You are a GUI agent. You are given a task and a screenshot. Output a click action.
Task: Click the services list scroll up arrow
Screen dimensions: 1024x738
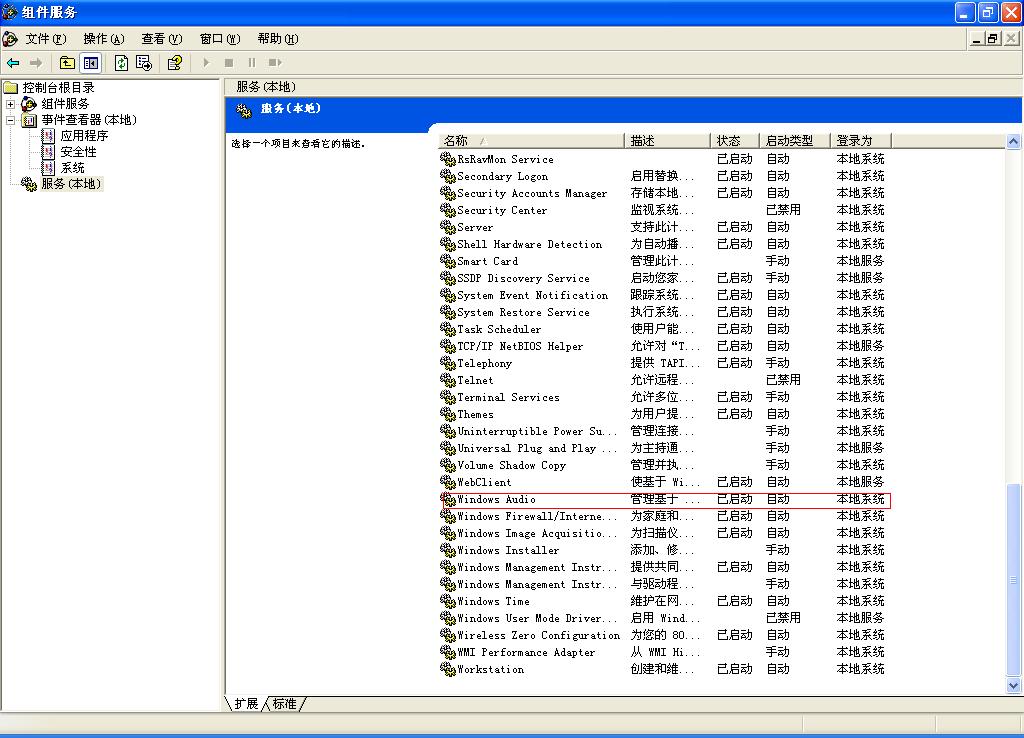[1013, 140]
